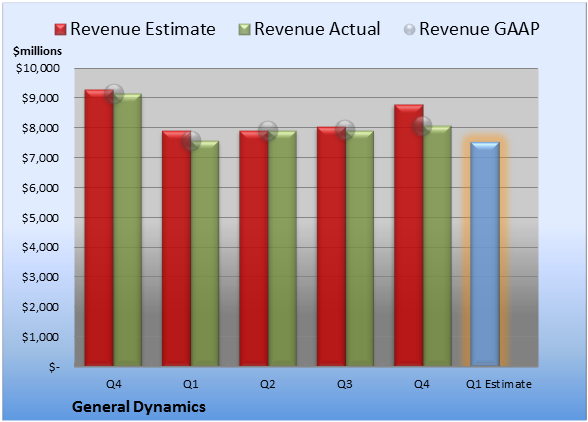Select the red estimate bar for Q2

[254, 248]
